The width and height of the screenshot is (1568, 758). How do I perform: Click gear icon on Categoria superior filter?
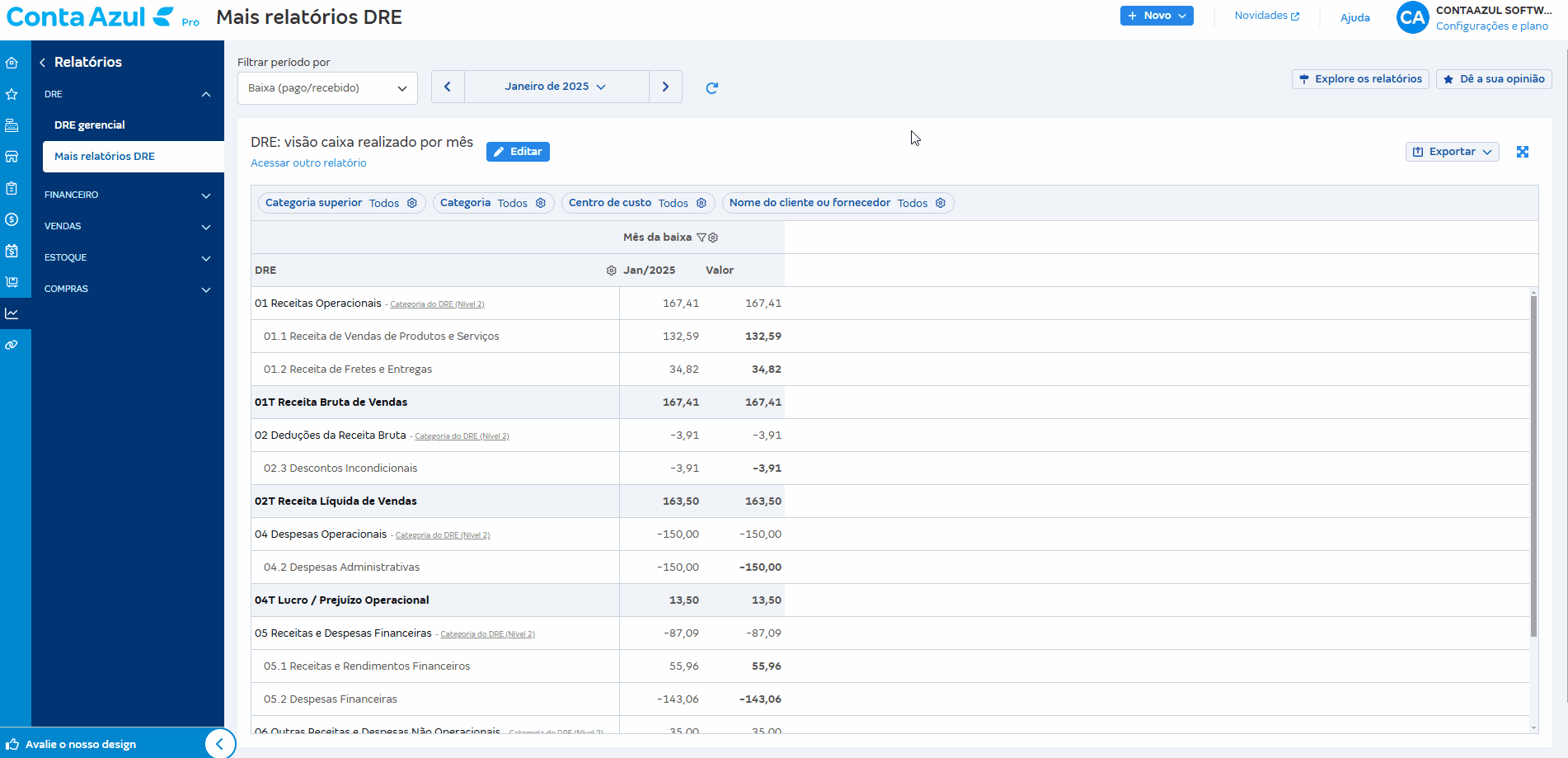click(x=412, y=203)
